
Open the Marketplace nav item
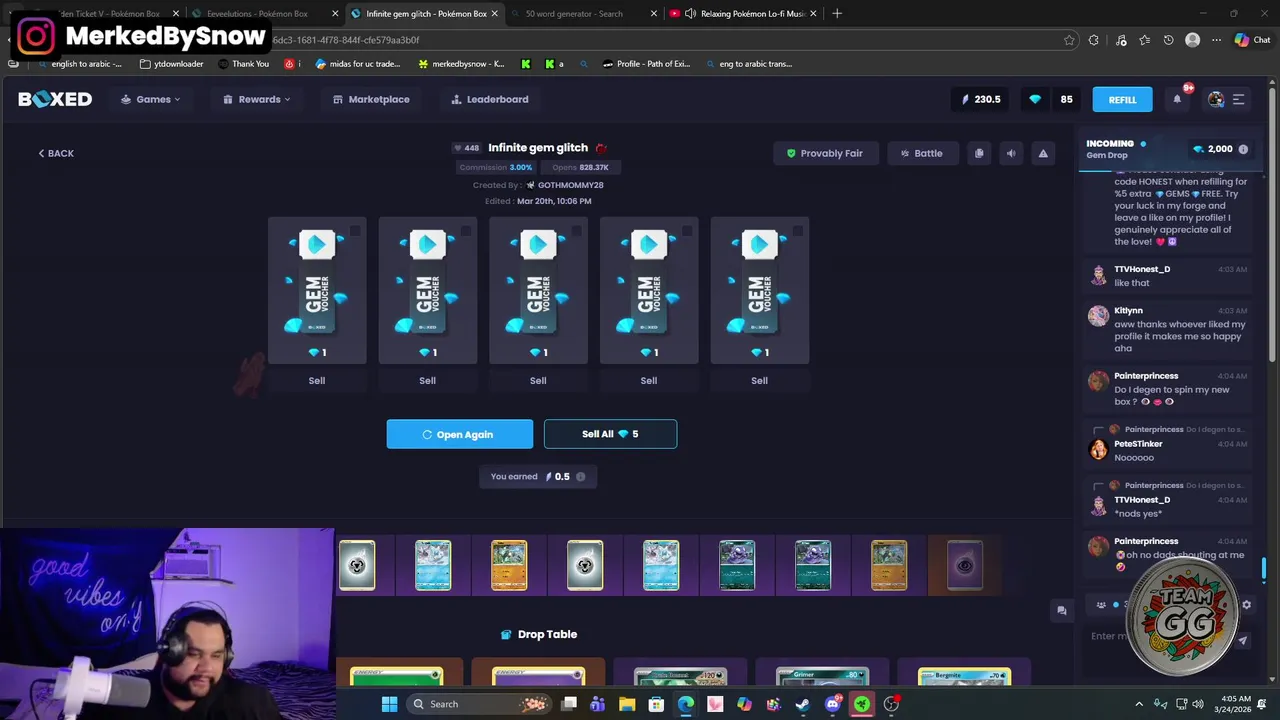tap(371, 99)
